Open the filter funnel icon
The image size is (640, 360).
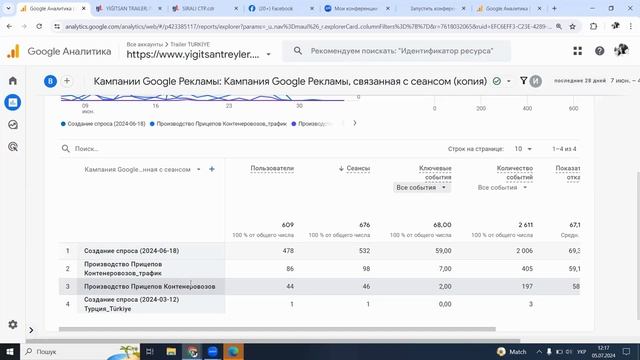(x=523, y=81)
